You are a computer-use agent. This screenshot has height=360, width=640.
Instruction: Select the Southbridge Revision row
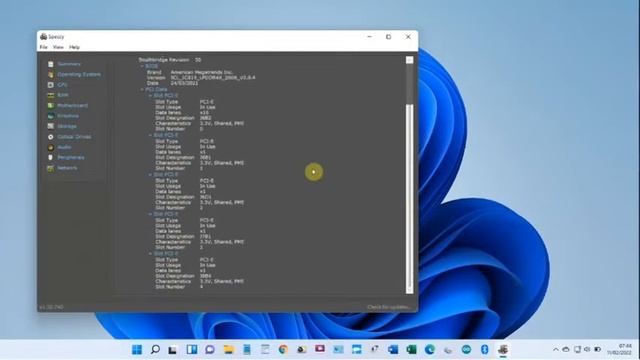[x=170, y=60]
